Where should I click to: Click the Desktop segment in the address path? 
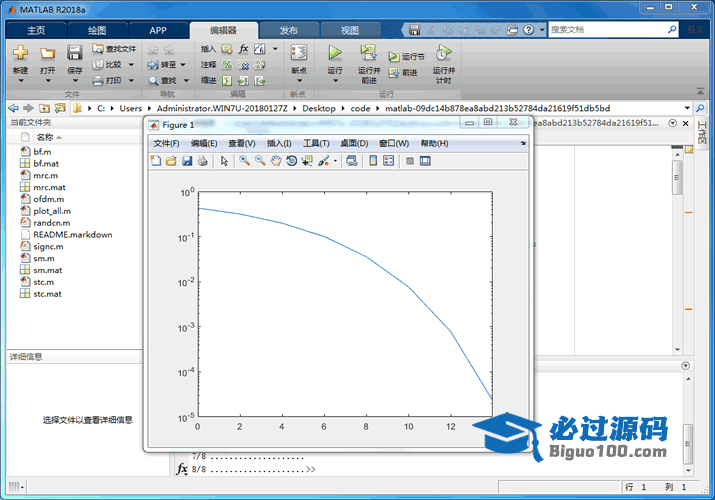click(x=319, y=108)
